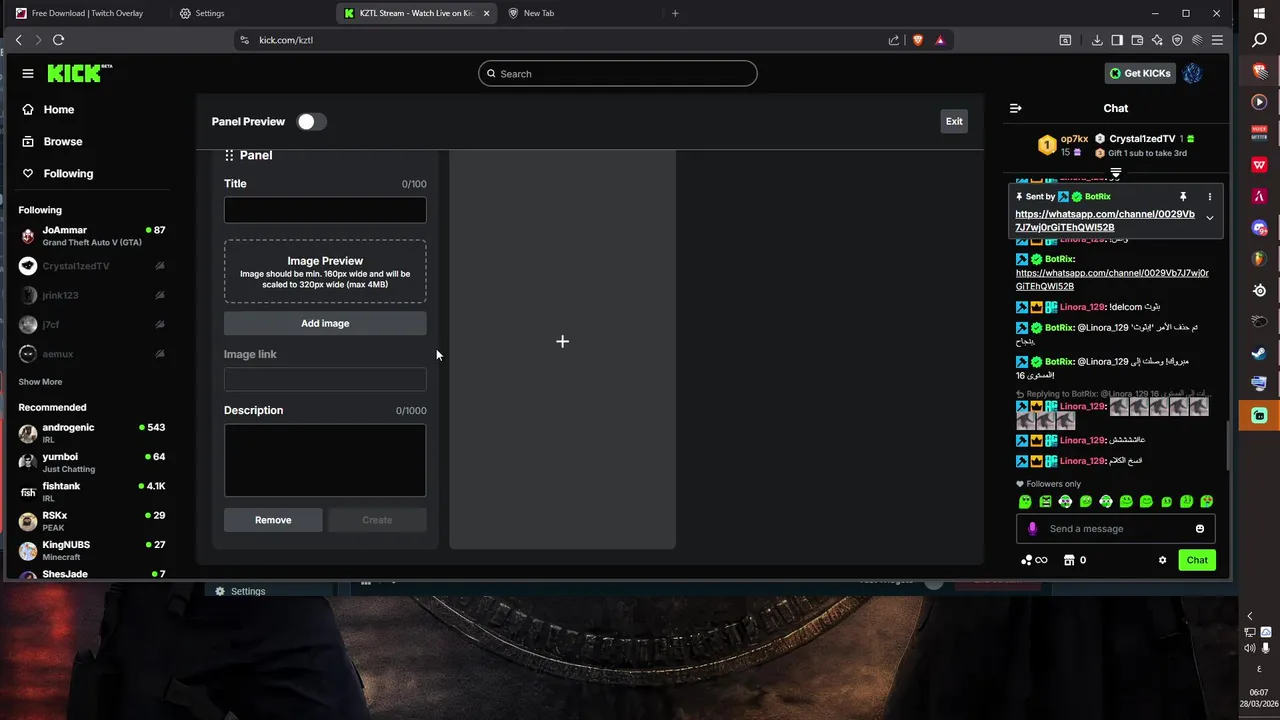Click Send a message chat input
Screen dimensions: 1280x720
click(x=1116, y=528)
